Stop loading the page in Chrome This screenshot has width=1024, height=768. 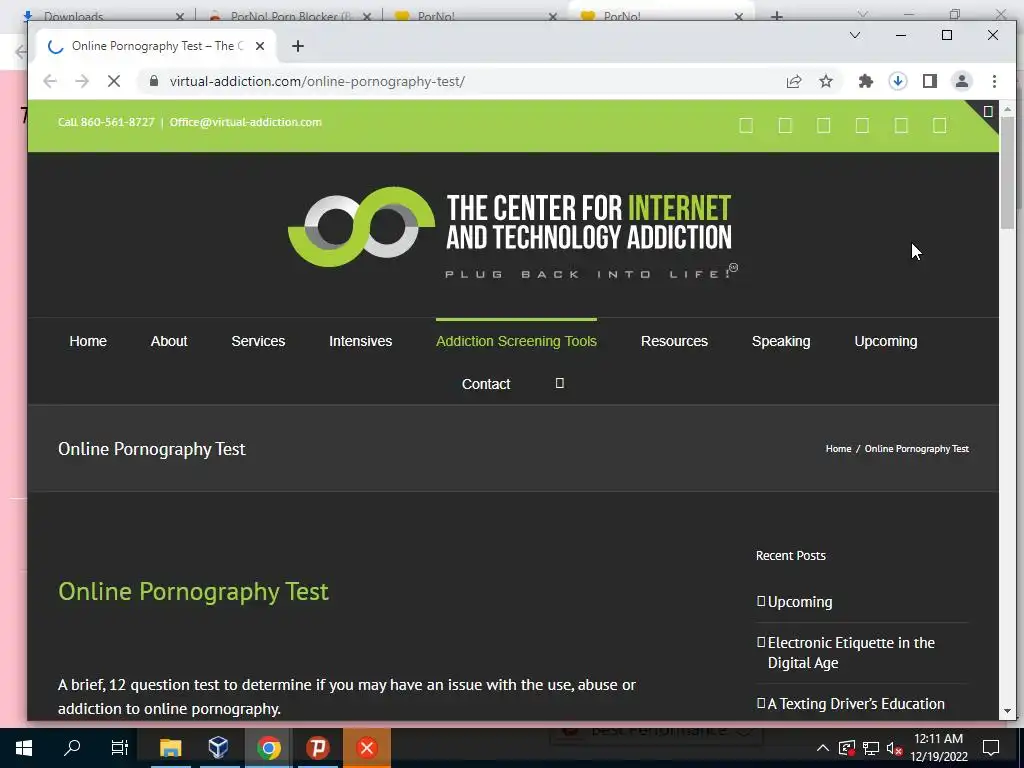(x=114, y=81)
